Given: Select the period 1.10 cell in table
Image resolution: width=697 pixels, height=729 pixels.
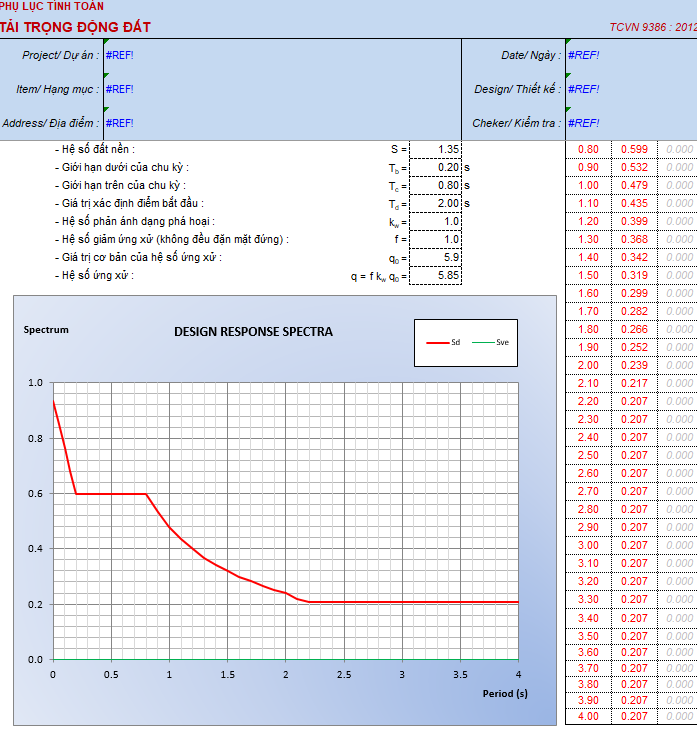Looking at the screenshot, I should (588, 204).
